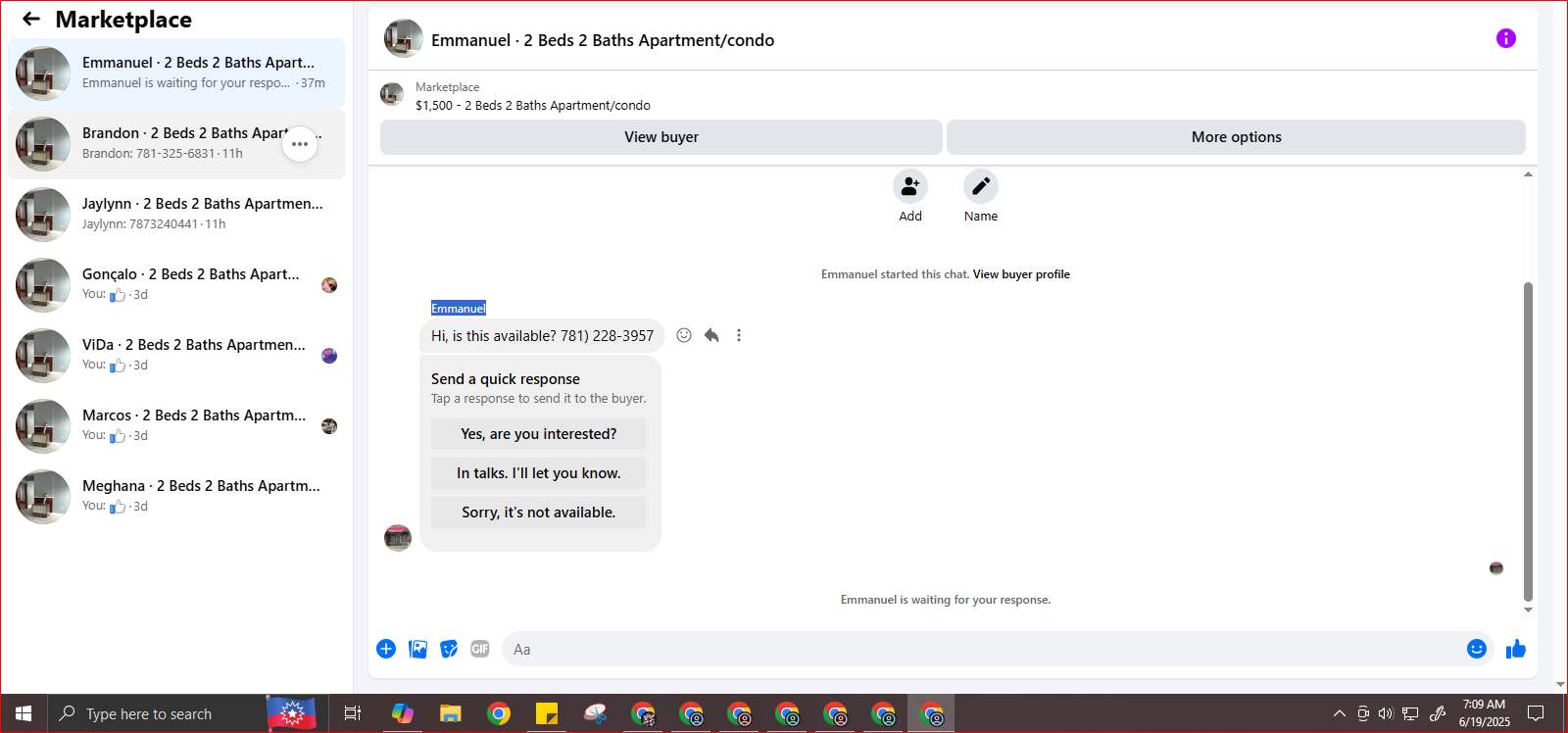The image size is (1568, 733).
Task: Send quick reply "In talks. I'll let you know."
Action: [538, 473]
